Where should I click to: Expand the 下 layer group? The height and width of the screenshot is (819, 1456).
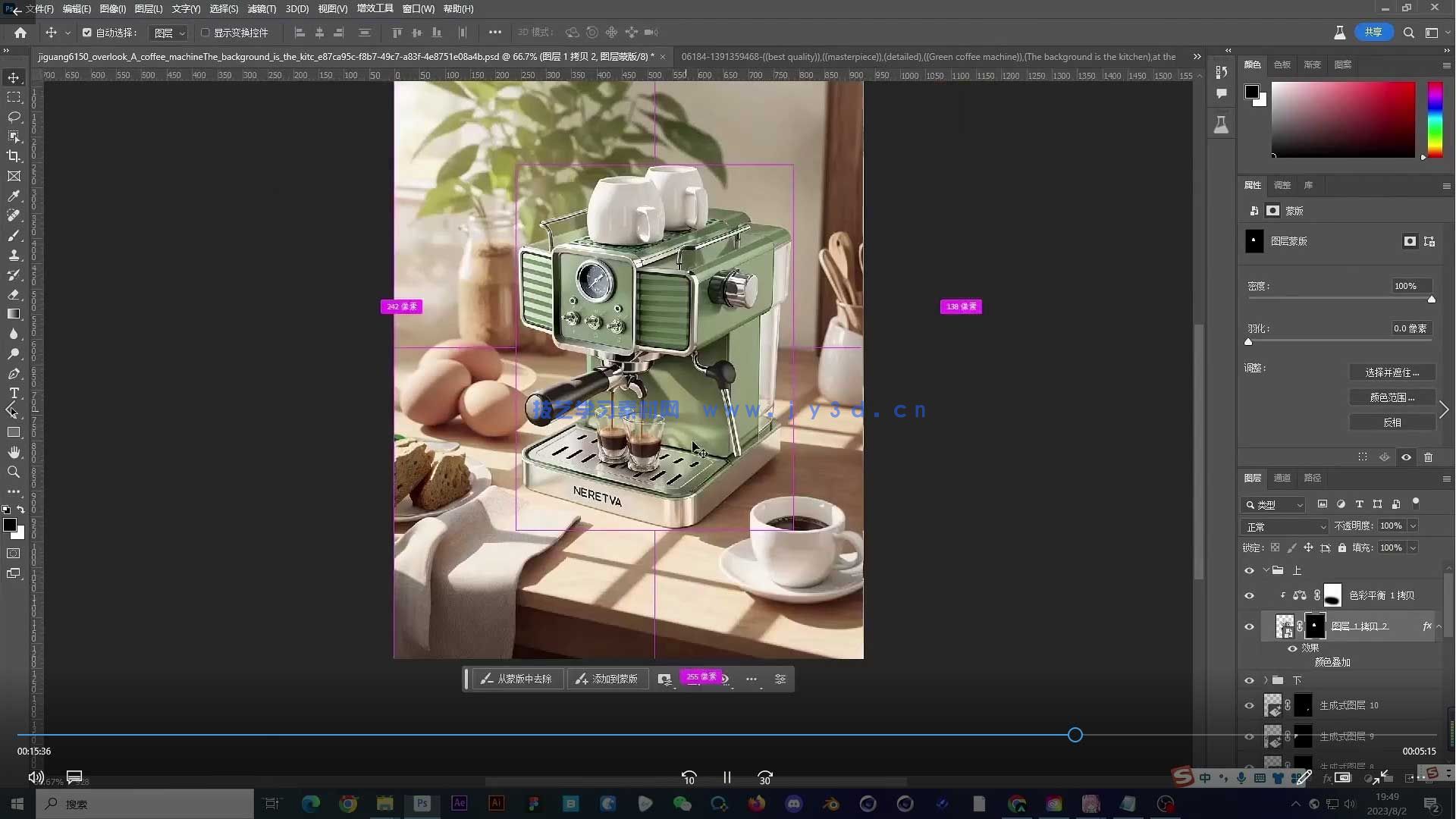1266,680
